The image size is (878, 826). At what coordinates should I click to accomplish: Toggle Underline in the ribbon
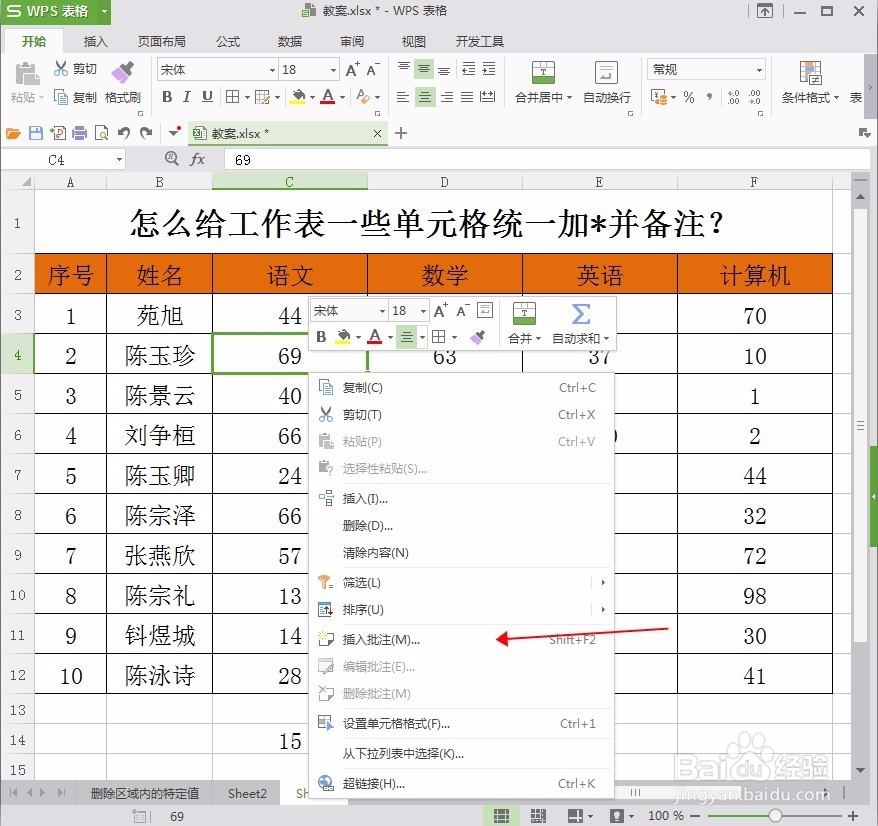(207, 97)
